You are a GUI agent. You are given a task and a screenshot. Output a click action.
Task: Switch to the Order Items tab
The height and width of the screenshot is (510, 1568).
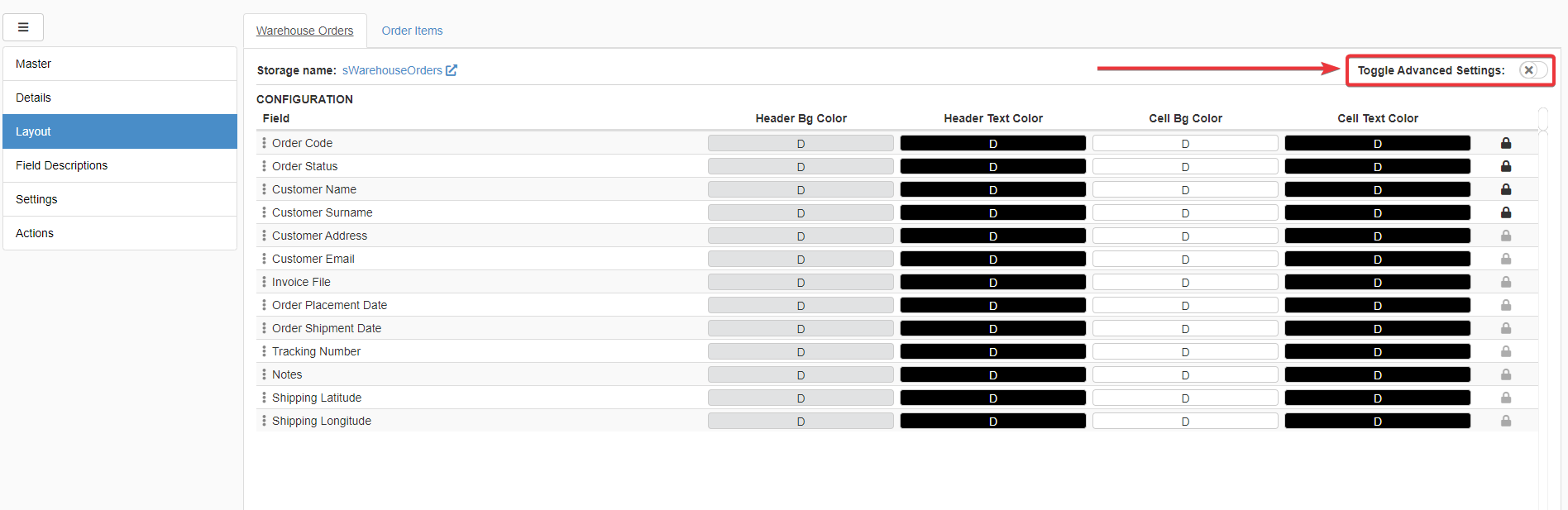[412, 31]
